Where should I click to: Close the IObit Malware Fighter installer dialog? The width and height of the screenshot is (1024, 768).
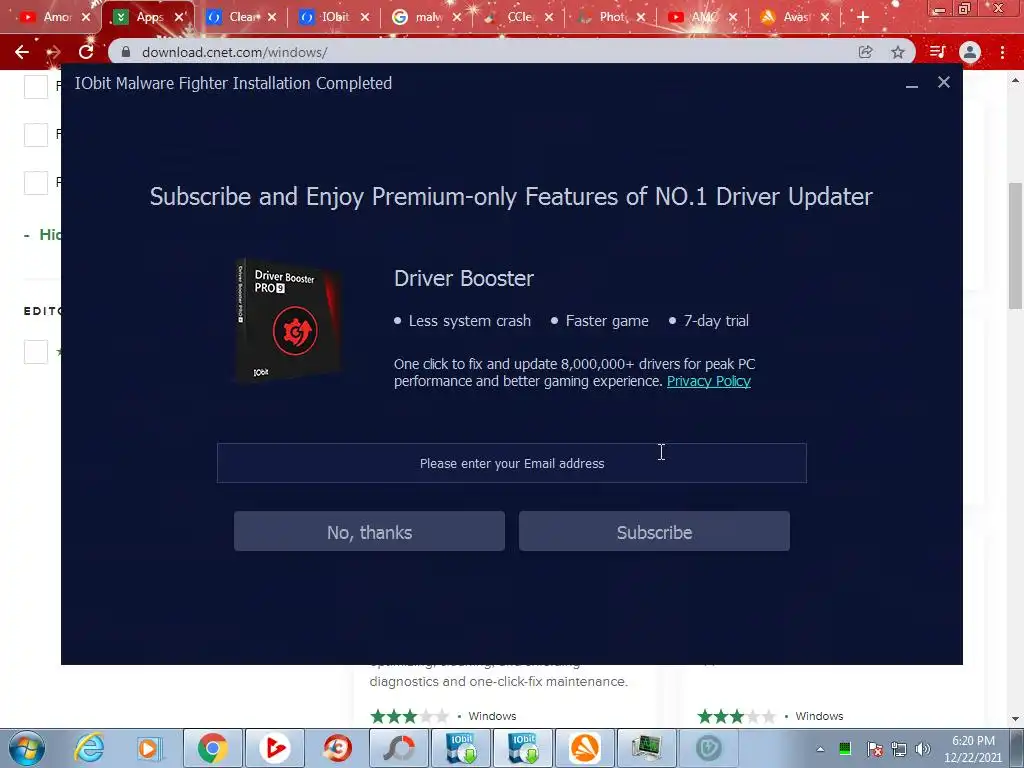pyautogui.click(x=944, y=82)
